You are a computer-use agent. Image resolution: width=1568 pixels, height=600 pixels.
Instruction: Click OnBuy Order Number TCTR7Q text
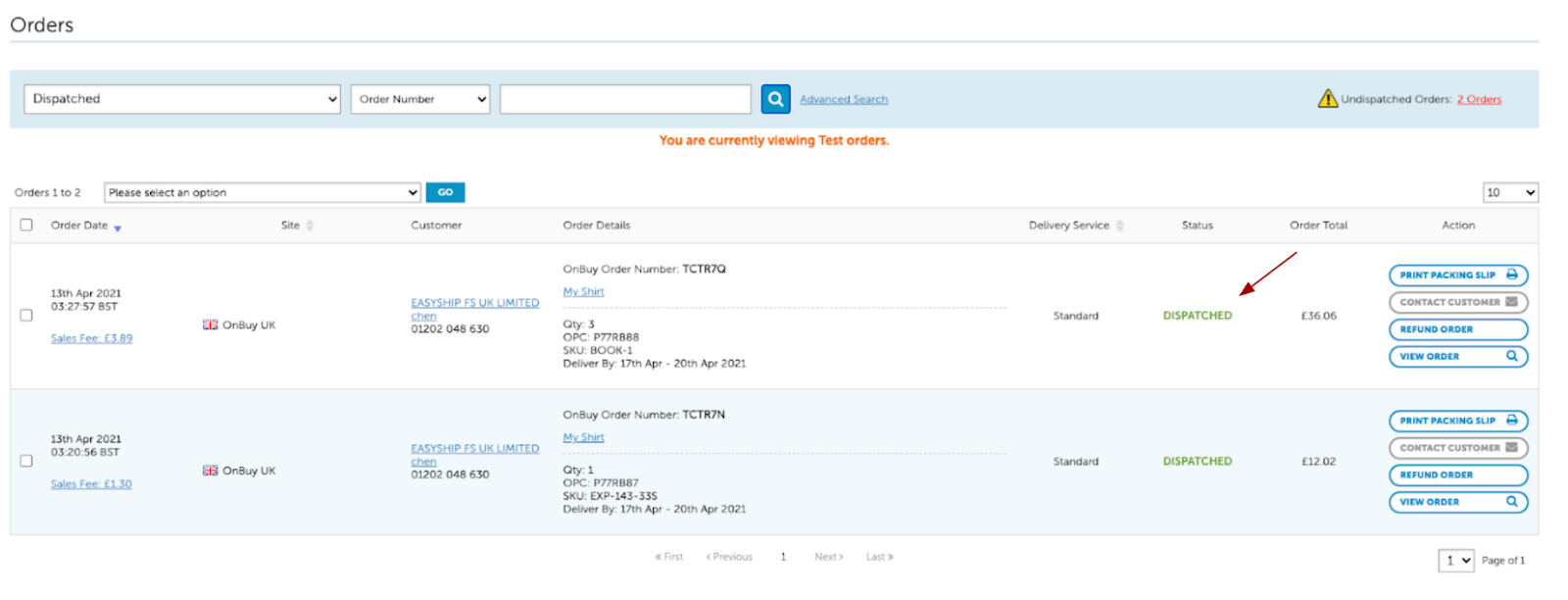(644, 269)
